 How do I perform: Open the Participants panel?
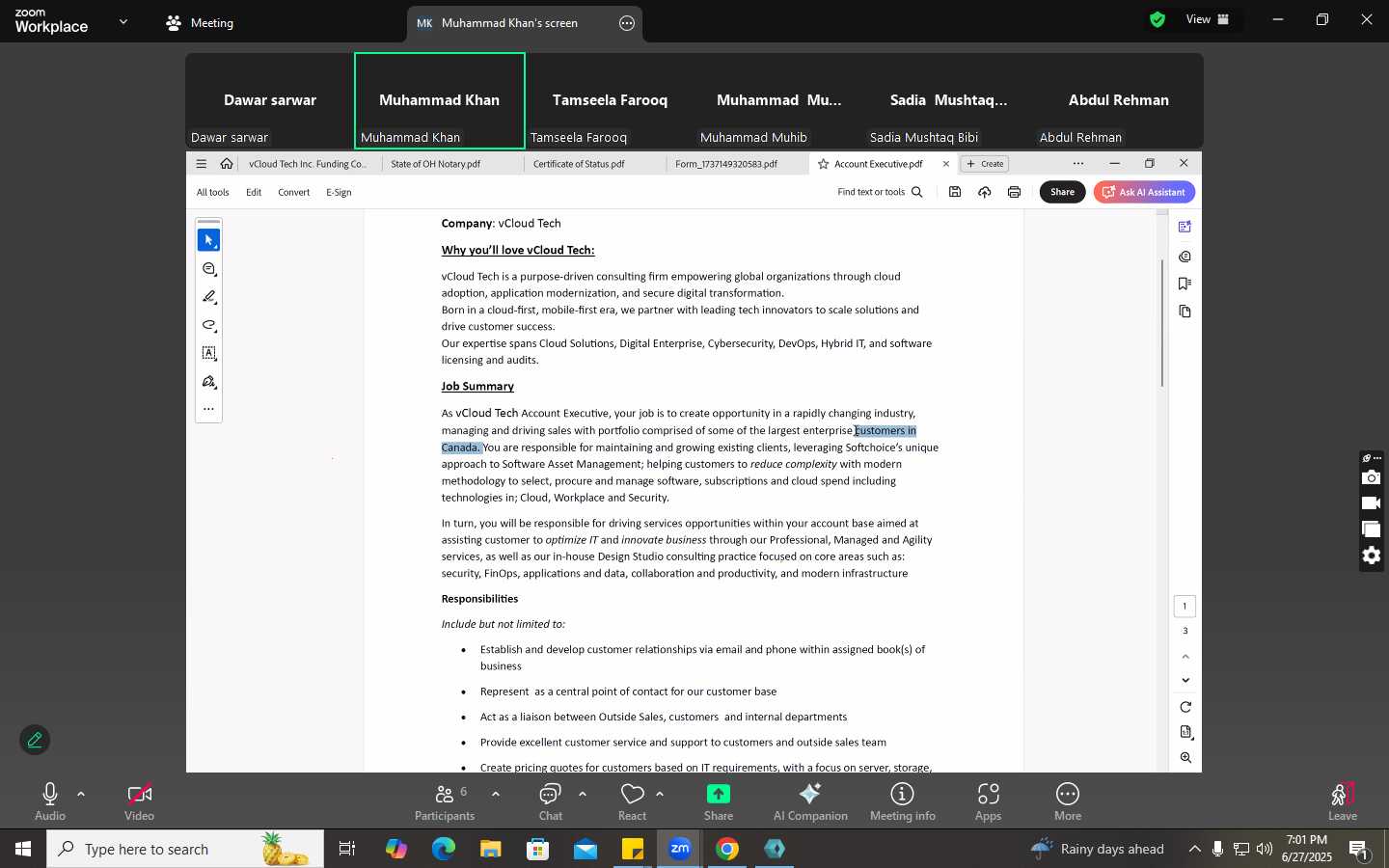tap(445, 801)
